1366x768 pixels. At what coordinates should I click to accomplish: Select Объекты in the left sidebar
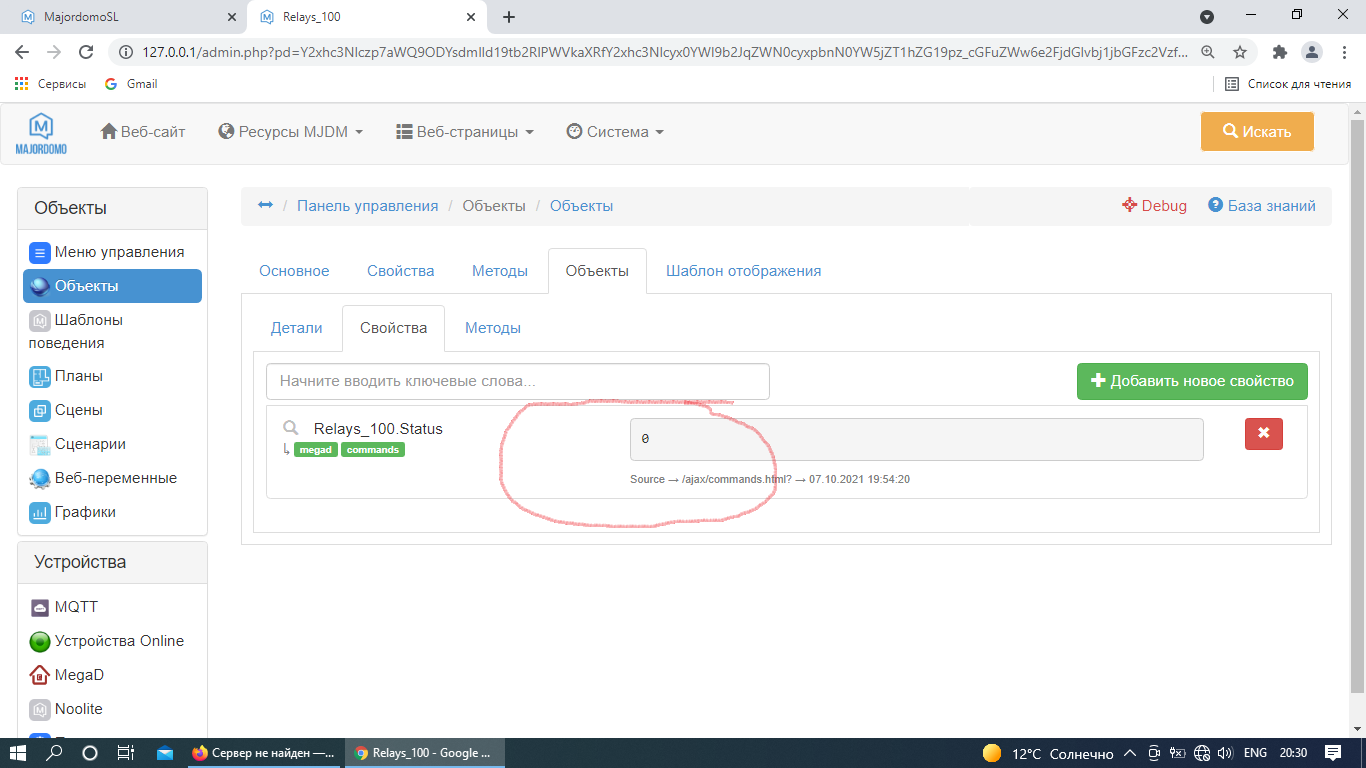click(x=112, y=286)
